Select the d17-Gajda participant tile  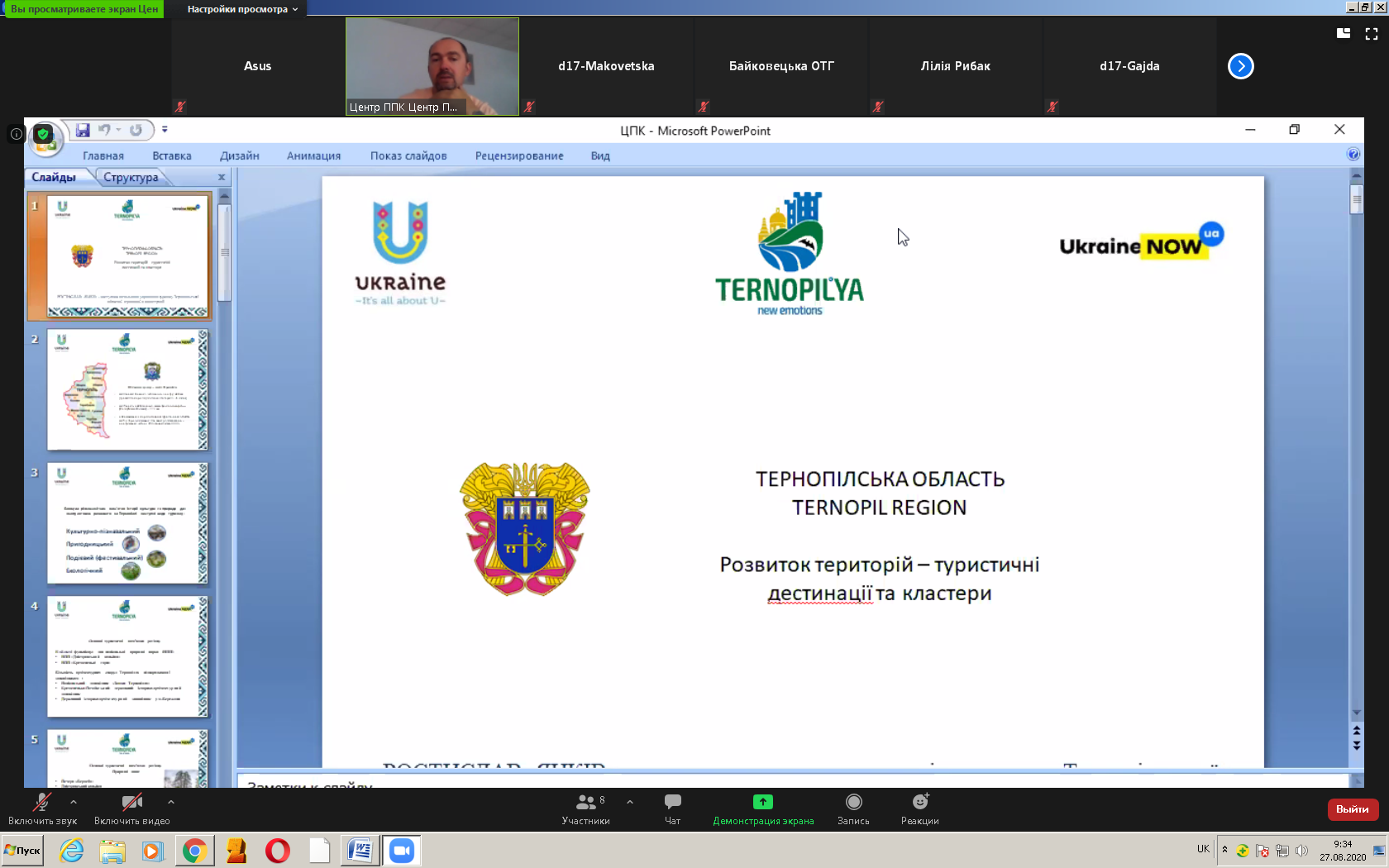[x=1129, y=66]
